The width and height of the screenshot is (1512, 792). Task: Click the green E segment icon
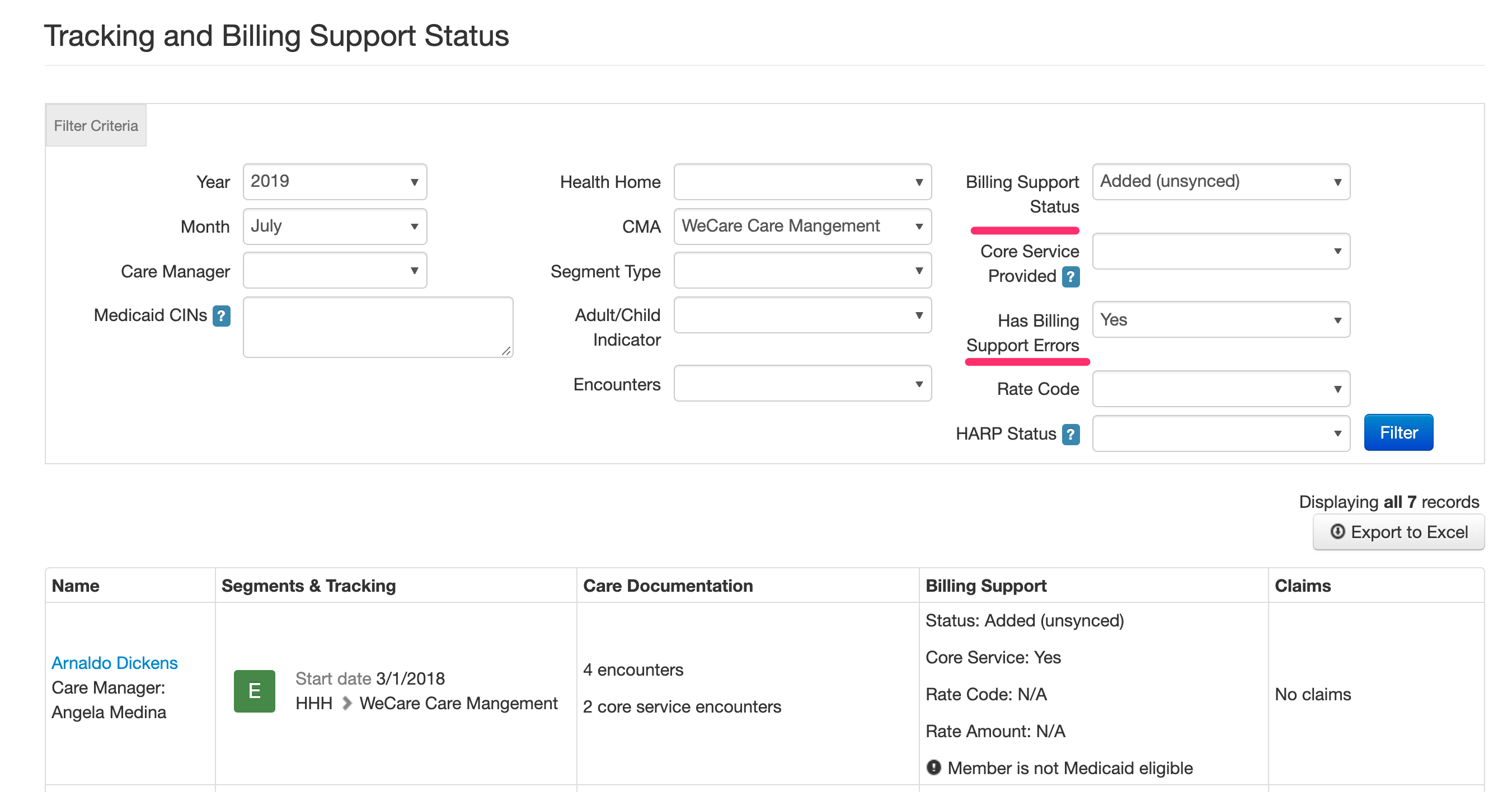click(255, 691)
